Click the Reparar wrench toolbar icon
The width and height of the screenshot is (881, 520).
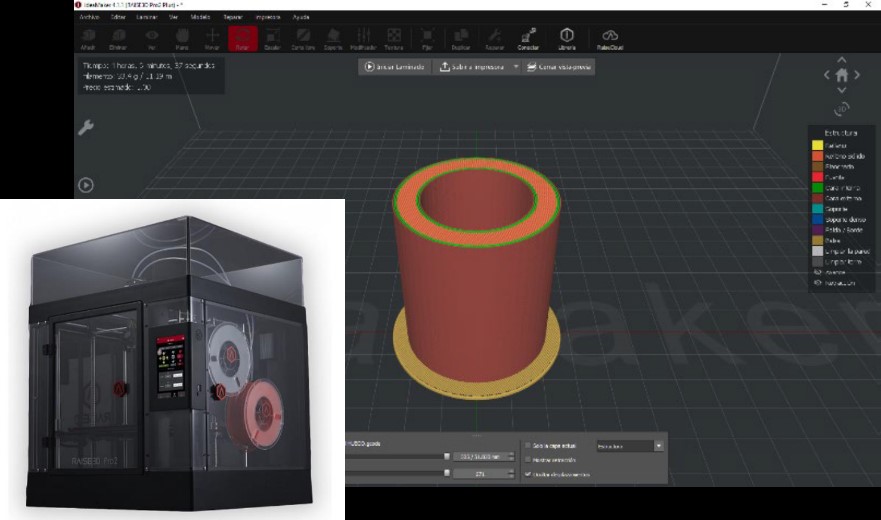[x=494, y=39]
